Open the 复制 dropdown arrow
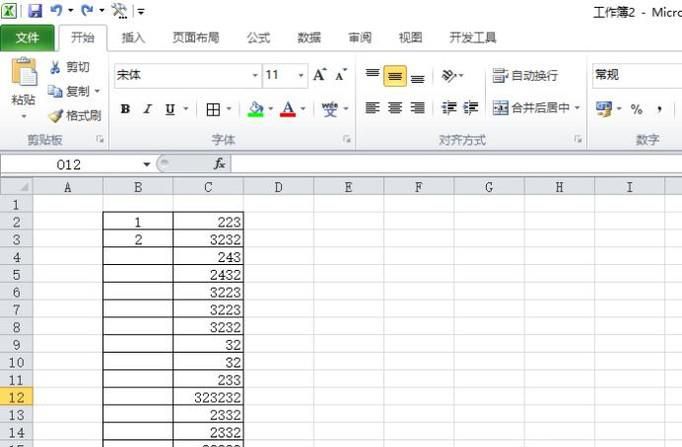682x447 pixels. [97, 91]
